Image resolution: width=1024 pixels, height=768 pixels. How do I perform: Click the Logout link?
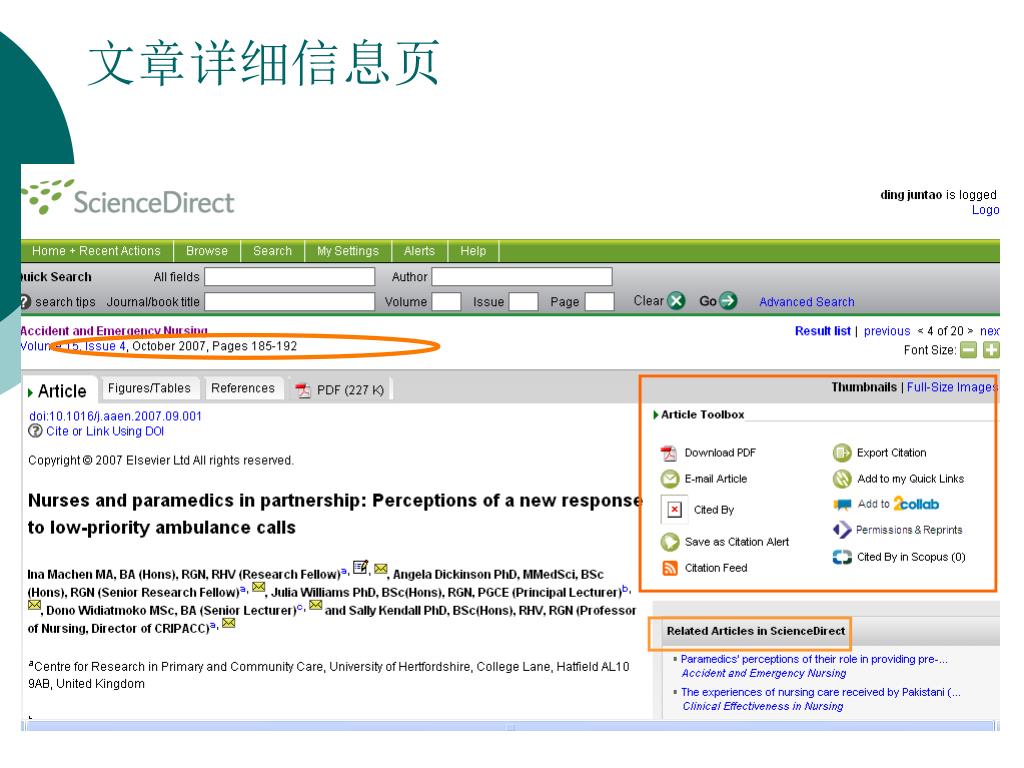(x=985, y=210)
